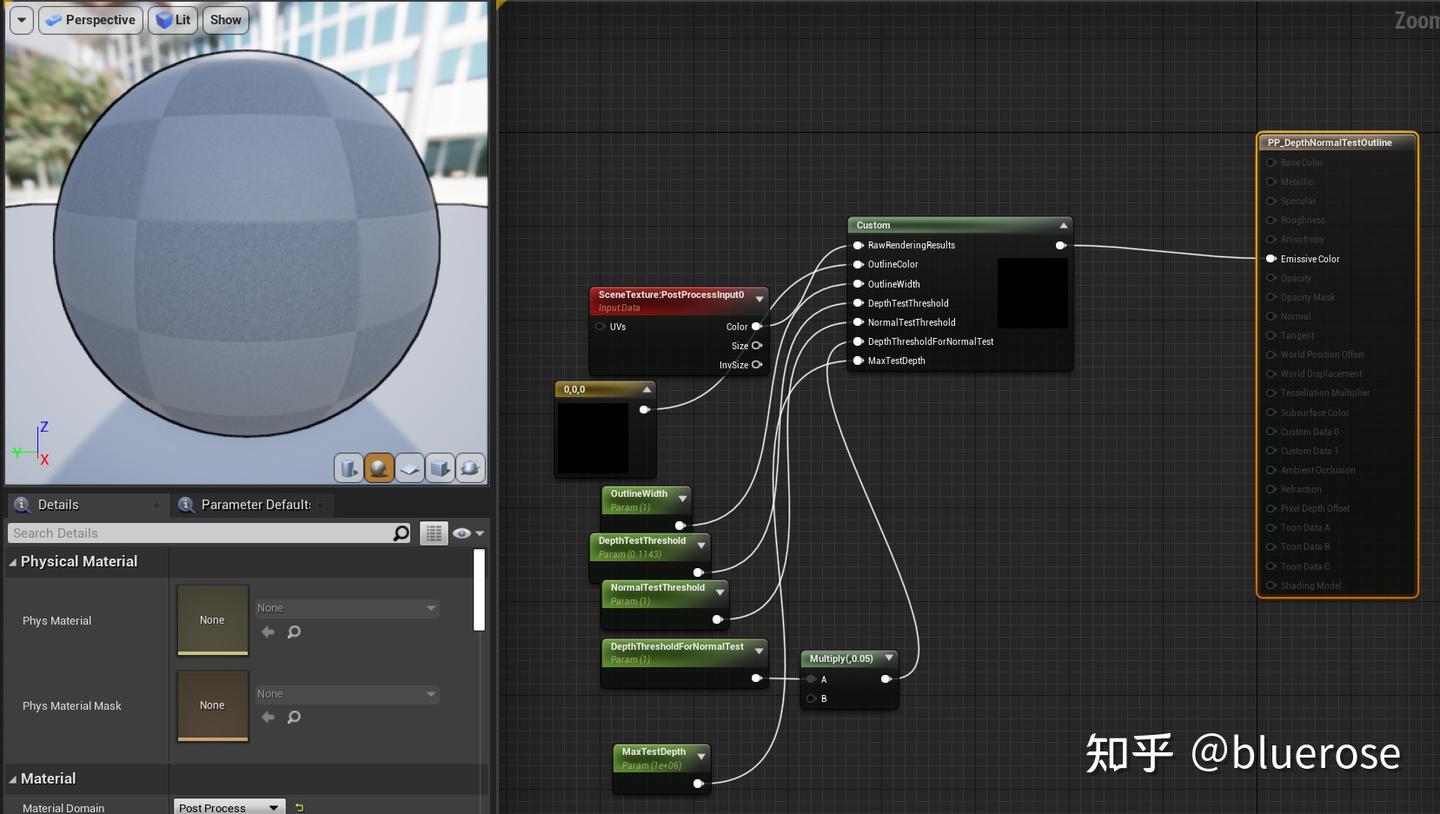Select the plane preview mesh icon
The height and width of the screenshot is (814, 1440).
[409, 467]
